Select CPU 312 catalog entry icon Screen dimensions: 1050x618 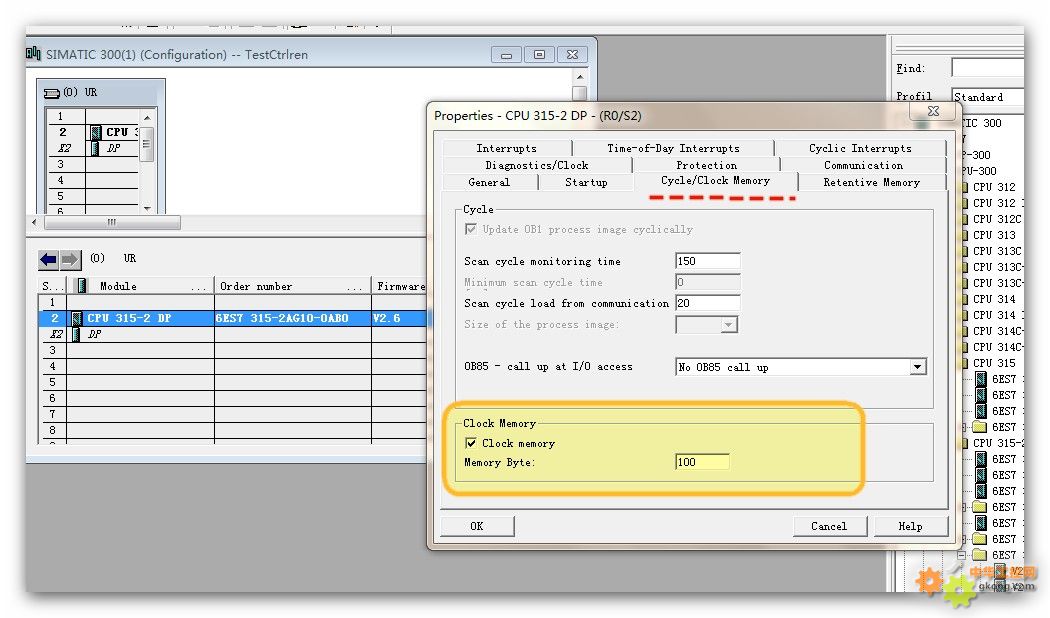coord(965,187)
